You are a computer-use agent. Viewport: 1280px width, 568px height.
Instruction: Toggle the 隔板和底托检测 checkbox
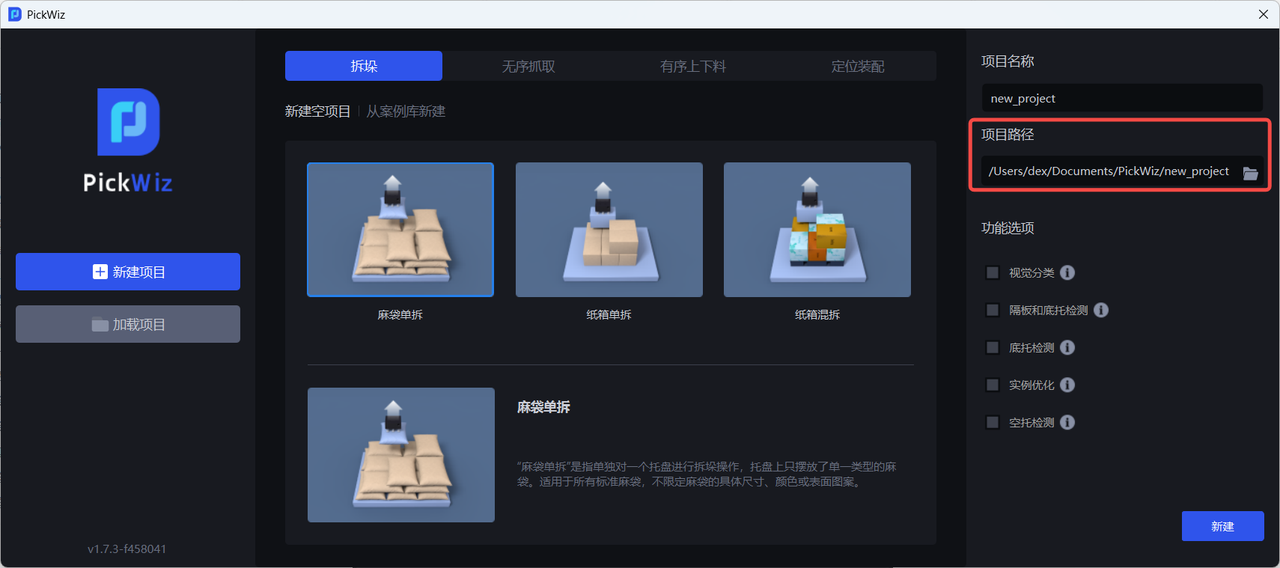[992, 310]
